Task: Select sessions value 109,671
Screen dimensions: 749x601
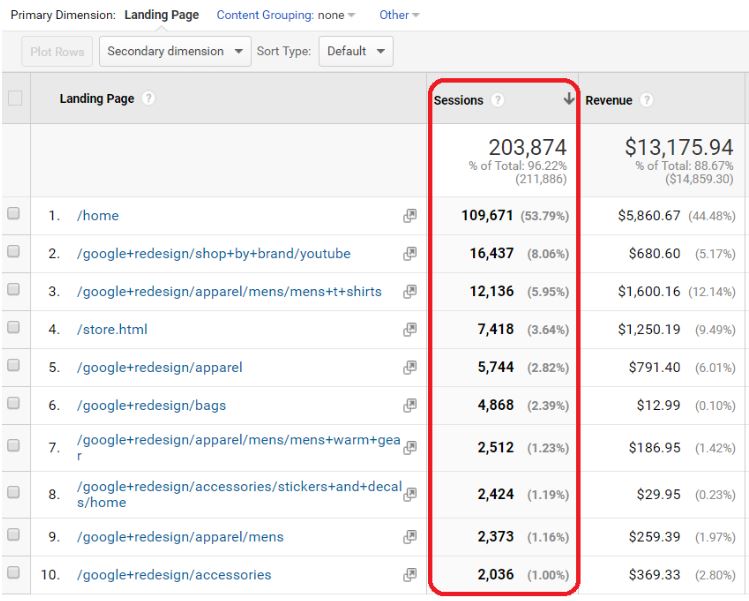Action: (x=487, y=215)
